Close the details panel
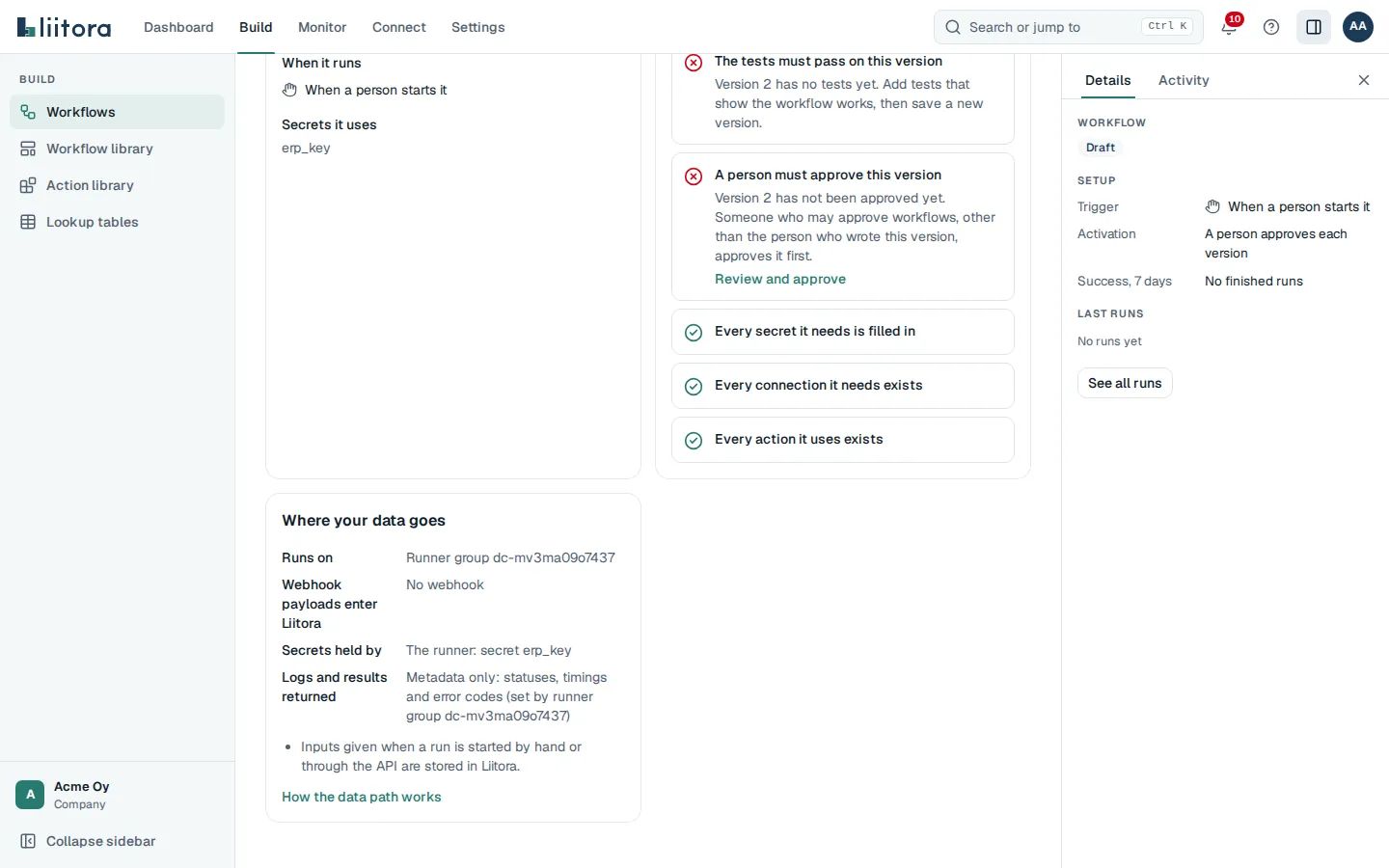Screen dimensions: 1389x868 click(x=1364, y=80)
